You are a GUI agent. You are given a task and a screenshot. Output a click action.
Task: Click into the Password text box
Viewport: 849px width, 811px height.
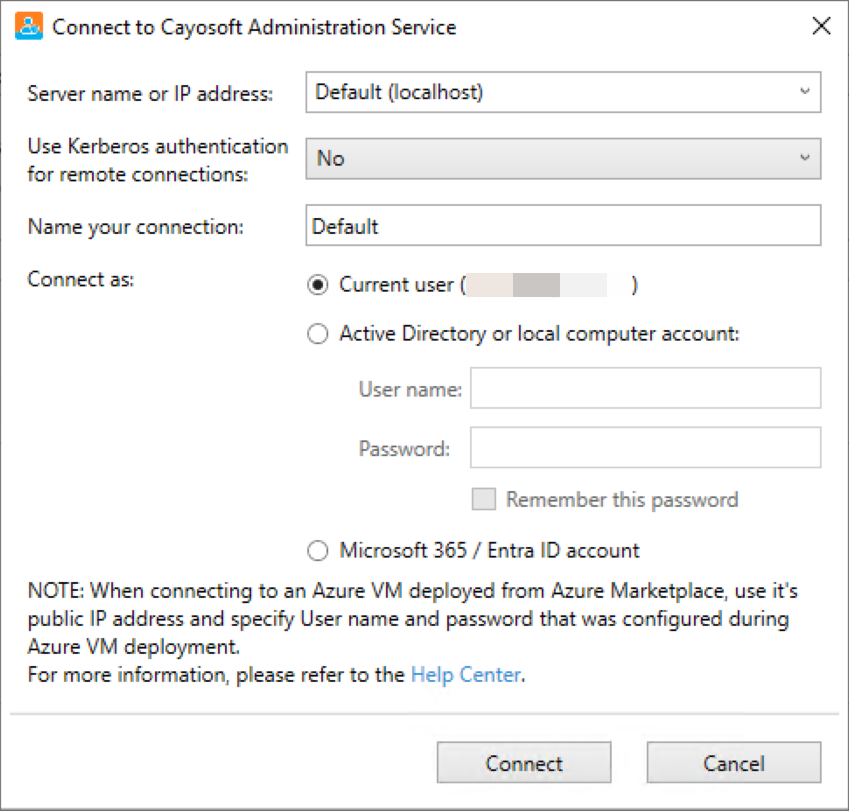click(645, 448)
